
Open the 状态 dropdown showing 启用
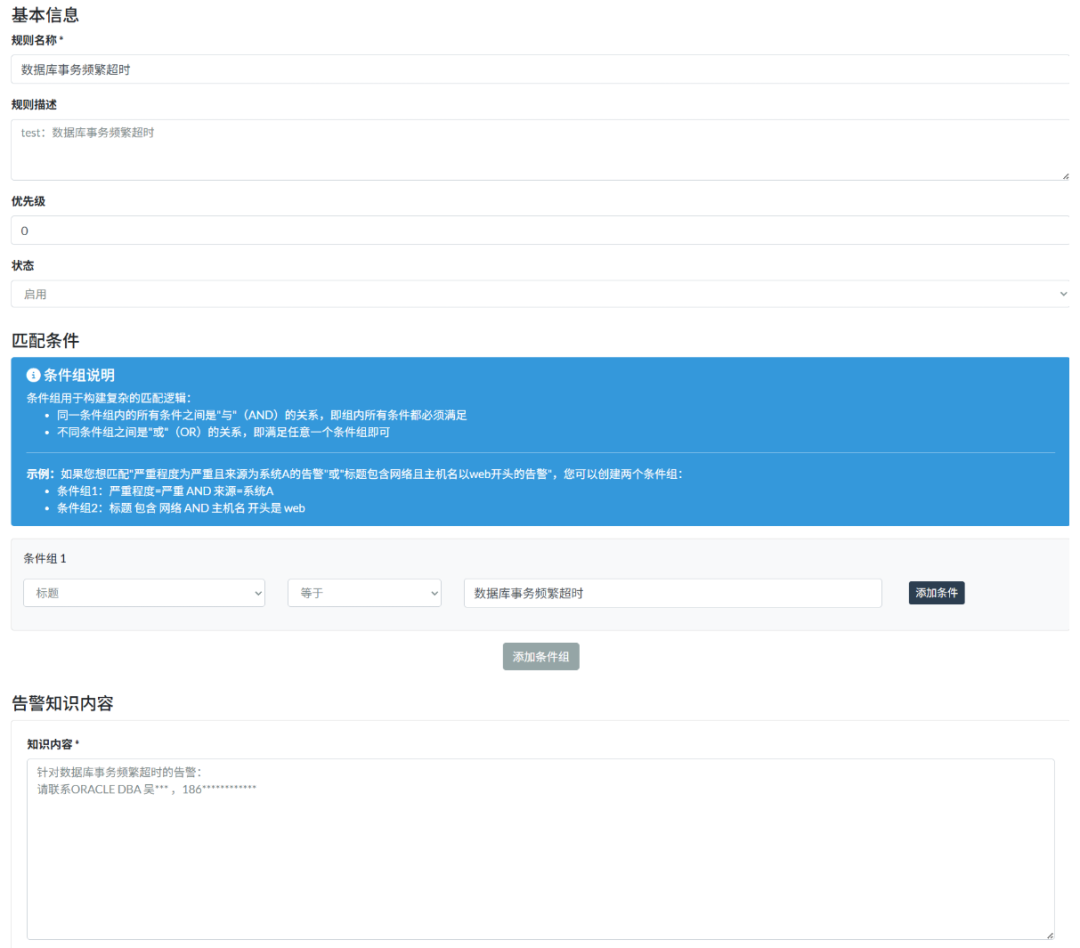tap(540, 295)
